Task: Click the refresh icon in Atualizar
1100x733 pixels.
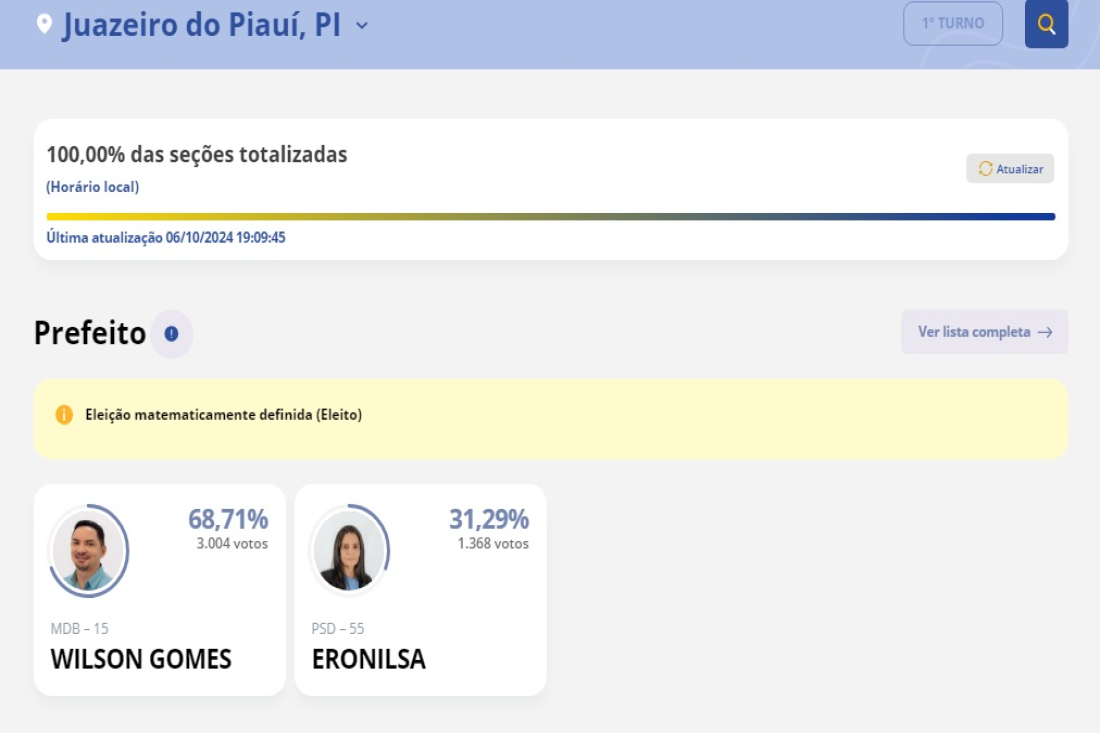Action: tap(986, 168)
